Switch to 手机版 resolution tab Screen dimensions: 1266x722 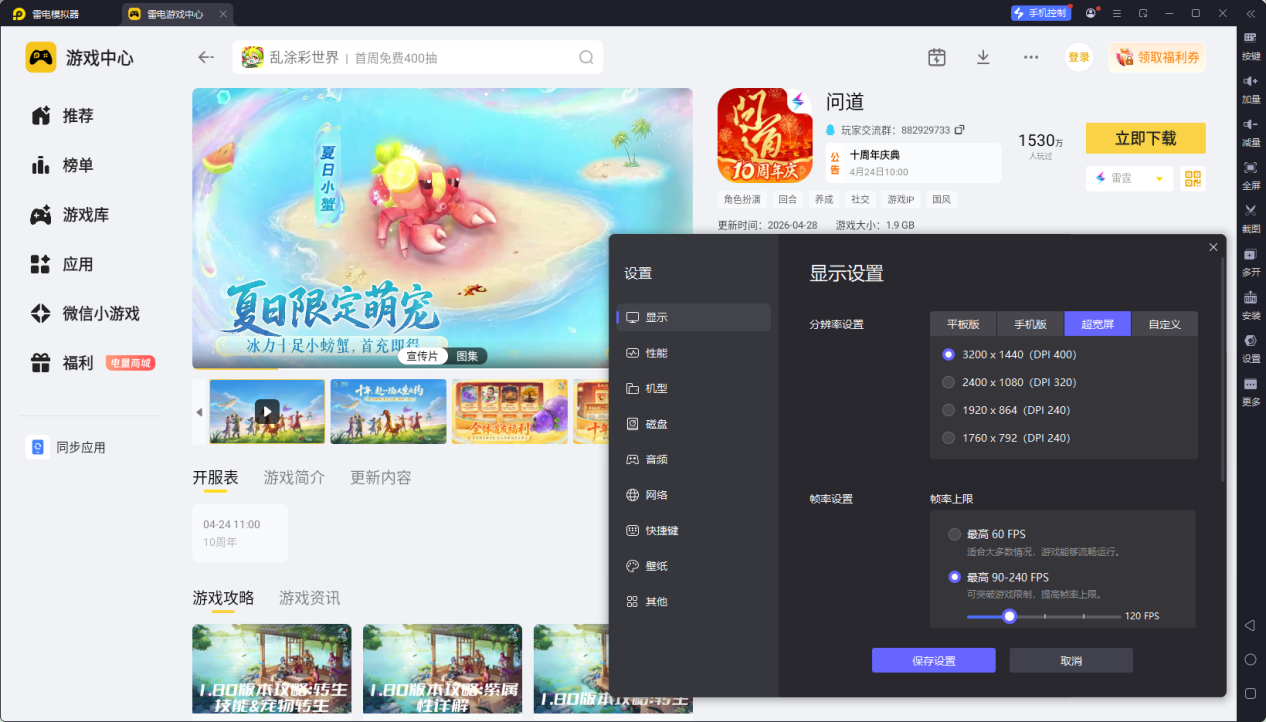(1031, 324)
